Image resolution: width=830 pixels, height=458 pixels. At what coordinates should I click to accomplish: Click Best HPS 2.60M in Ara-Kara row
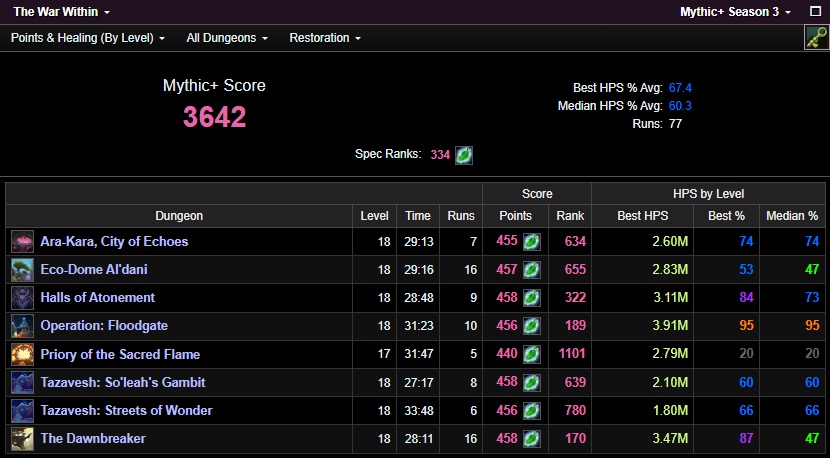tap(671, 241)
